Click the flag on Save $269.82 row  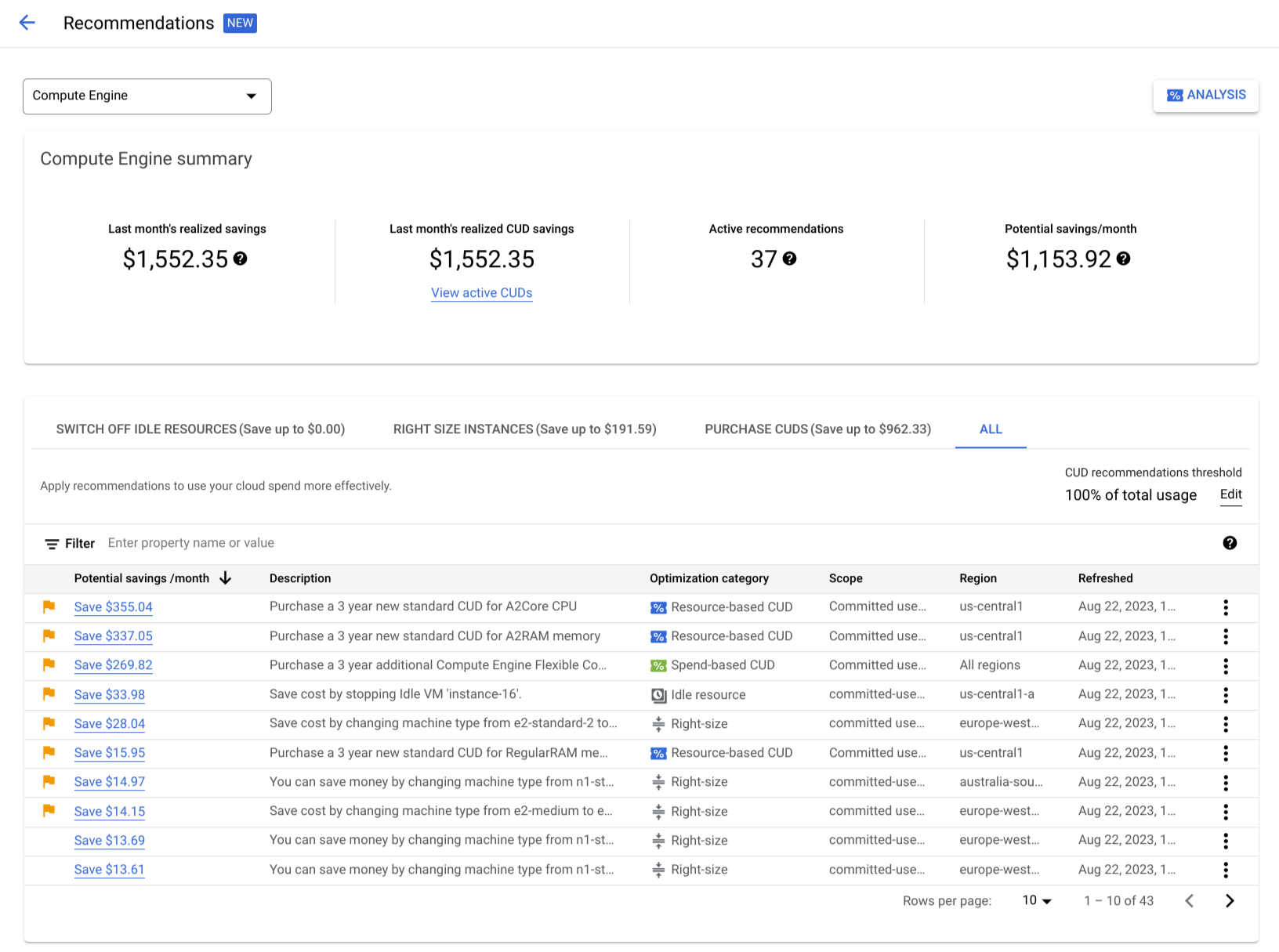[x=49, y=664]
